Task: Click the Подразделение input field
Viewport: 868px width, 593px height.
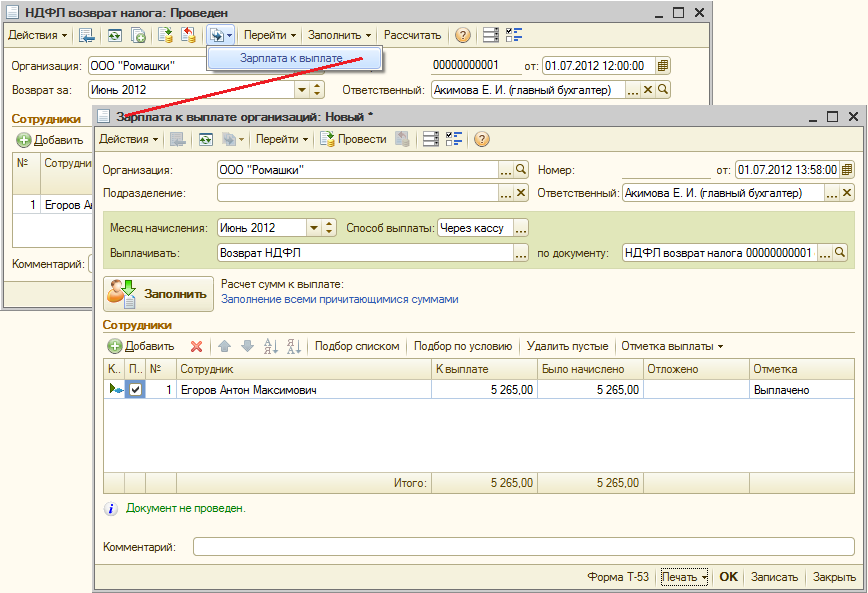Action: [358, 193]
